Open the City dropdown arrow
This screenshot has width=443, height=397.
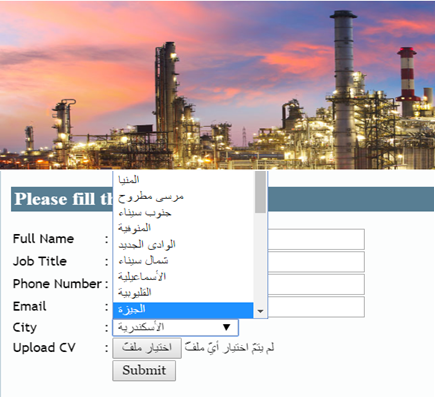pyautogui.click(x=227, y=327)
